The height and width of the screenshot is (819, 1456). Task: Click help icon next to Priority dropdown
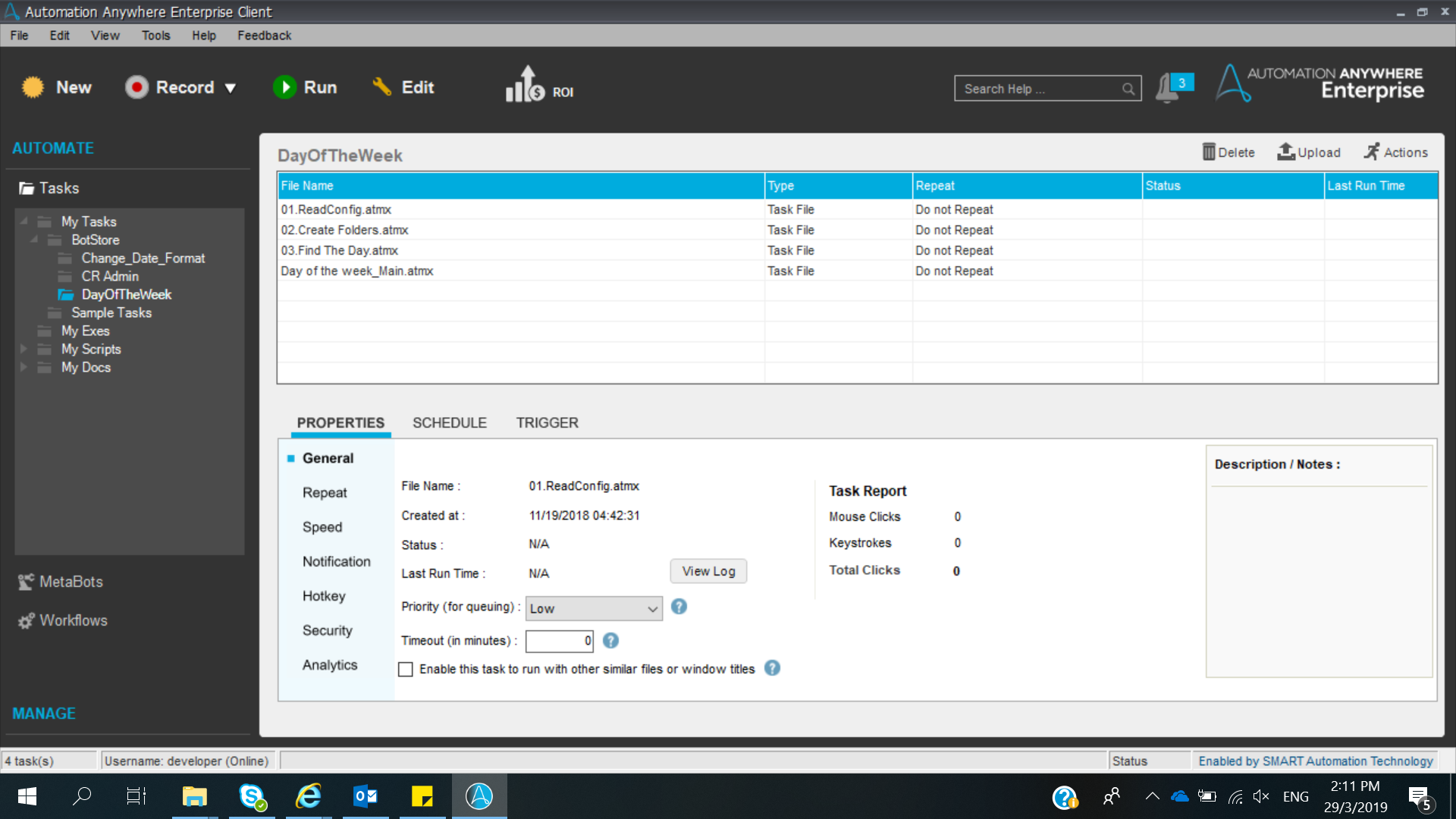pos(679,607)
